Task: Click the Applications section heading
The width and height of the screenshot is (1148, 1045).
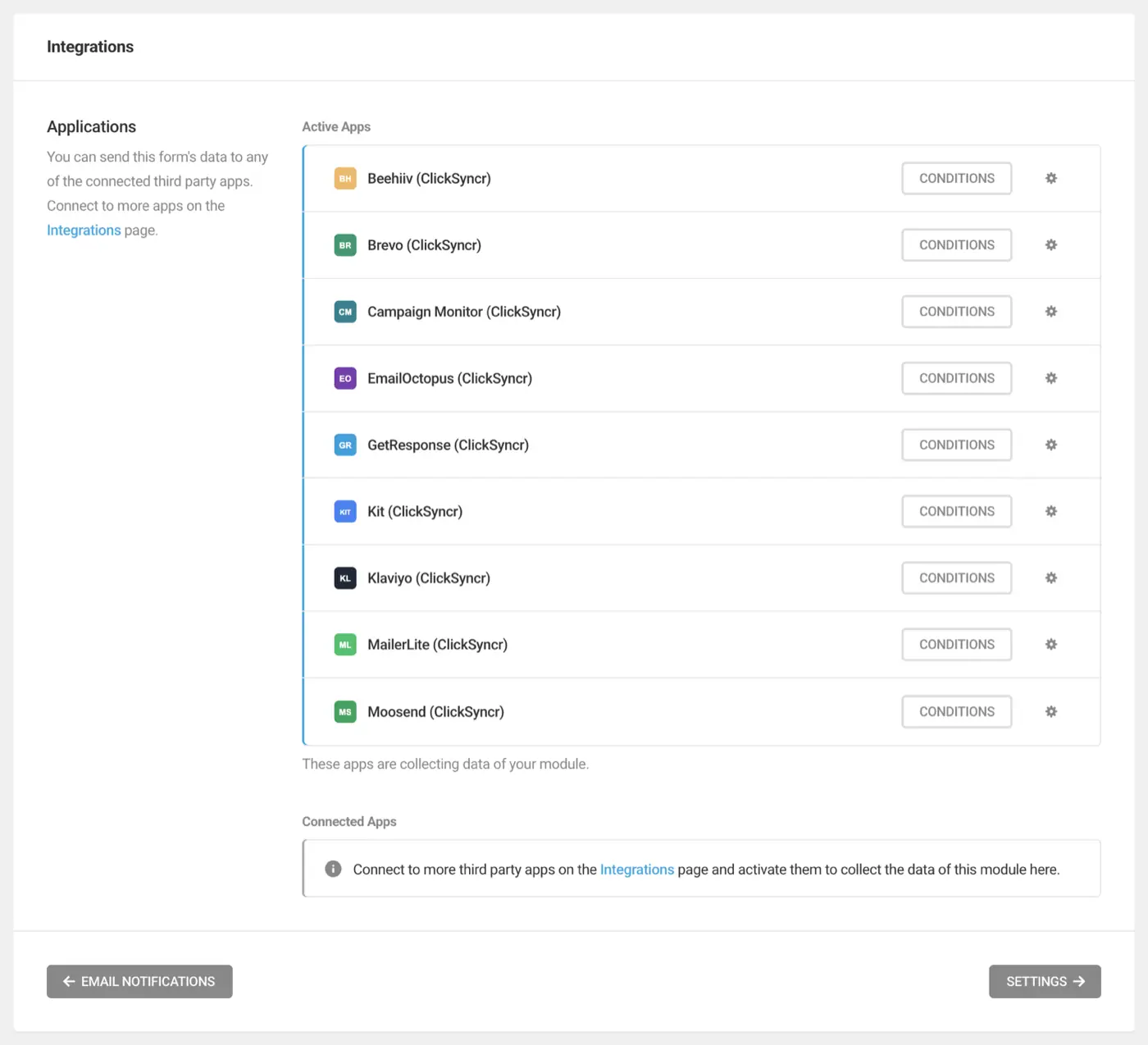Action: click(x=91, y=126)
